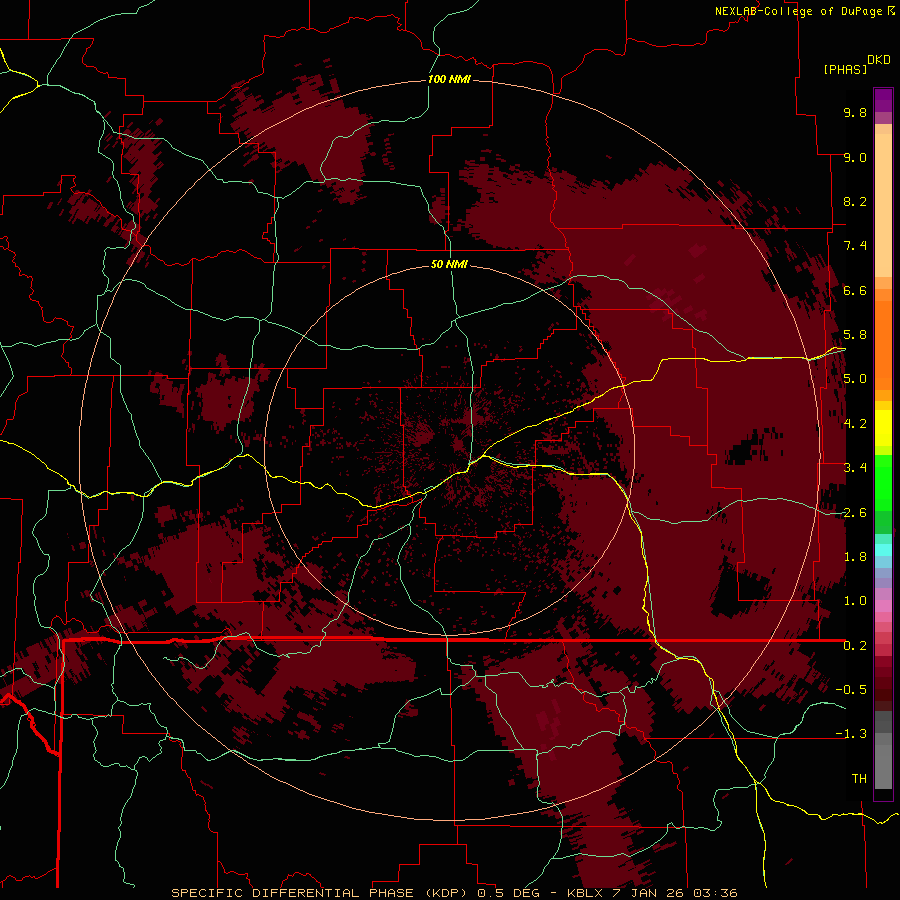Pick the cyan segment of color scale

click(x=883, y=549)
